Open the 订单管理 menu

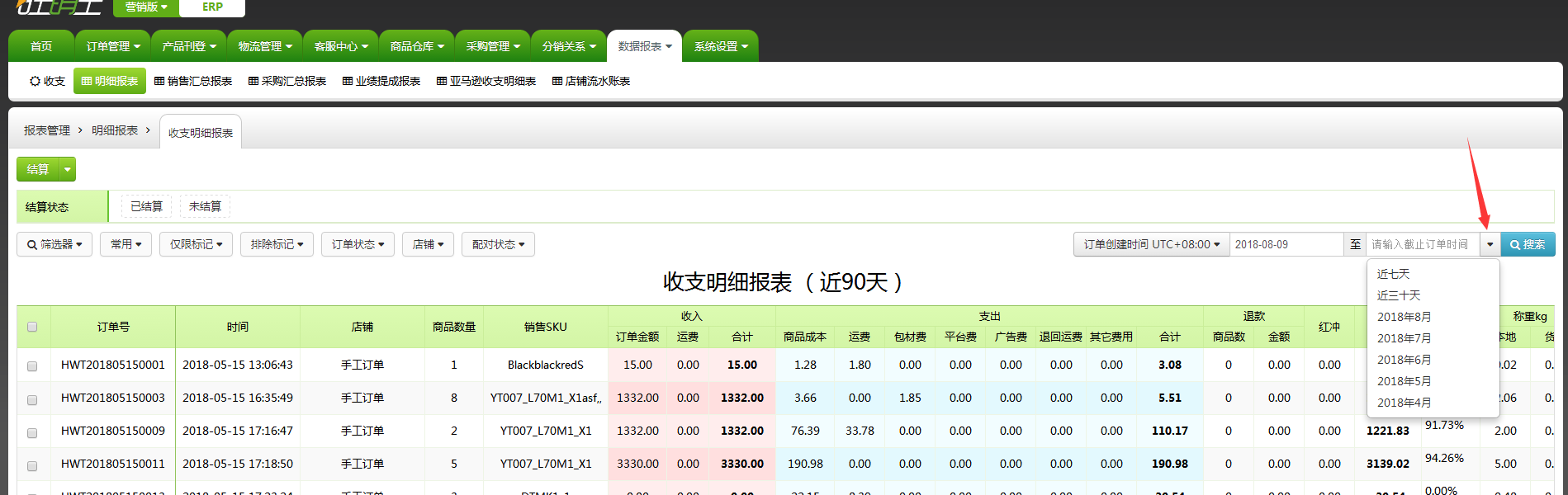click(x=113, y=46)
